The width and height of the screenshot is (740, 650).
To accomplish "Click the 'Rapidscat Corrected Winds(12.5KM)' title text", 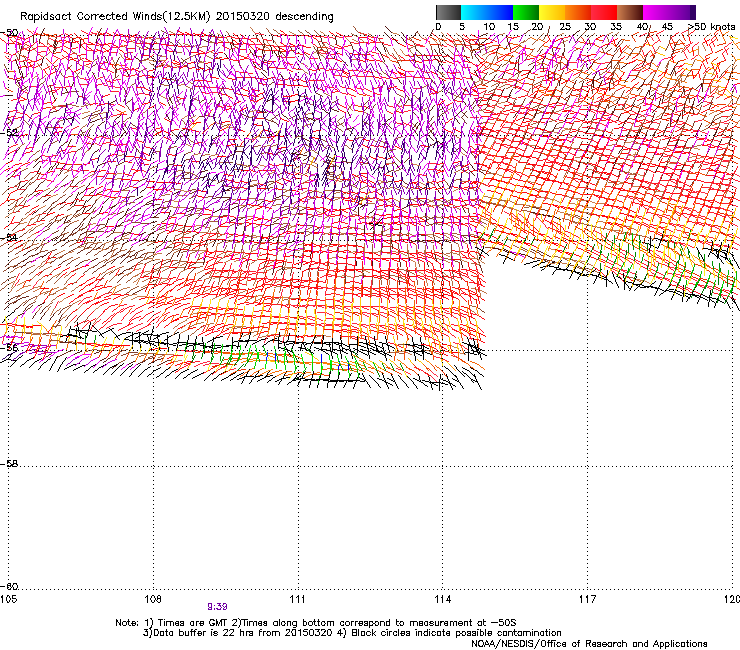I will pos(115,17).
